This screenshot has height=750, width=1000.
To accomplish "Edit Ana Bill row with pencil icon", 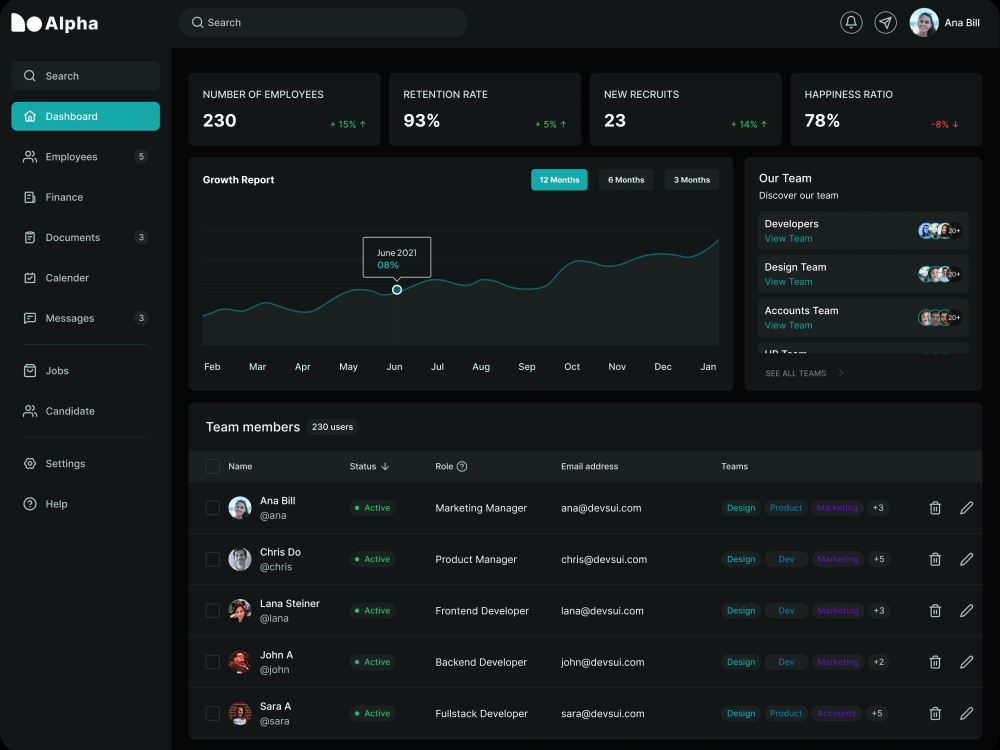I will (966, 508).
